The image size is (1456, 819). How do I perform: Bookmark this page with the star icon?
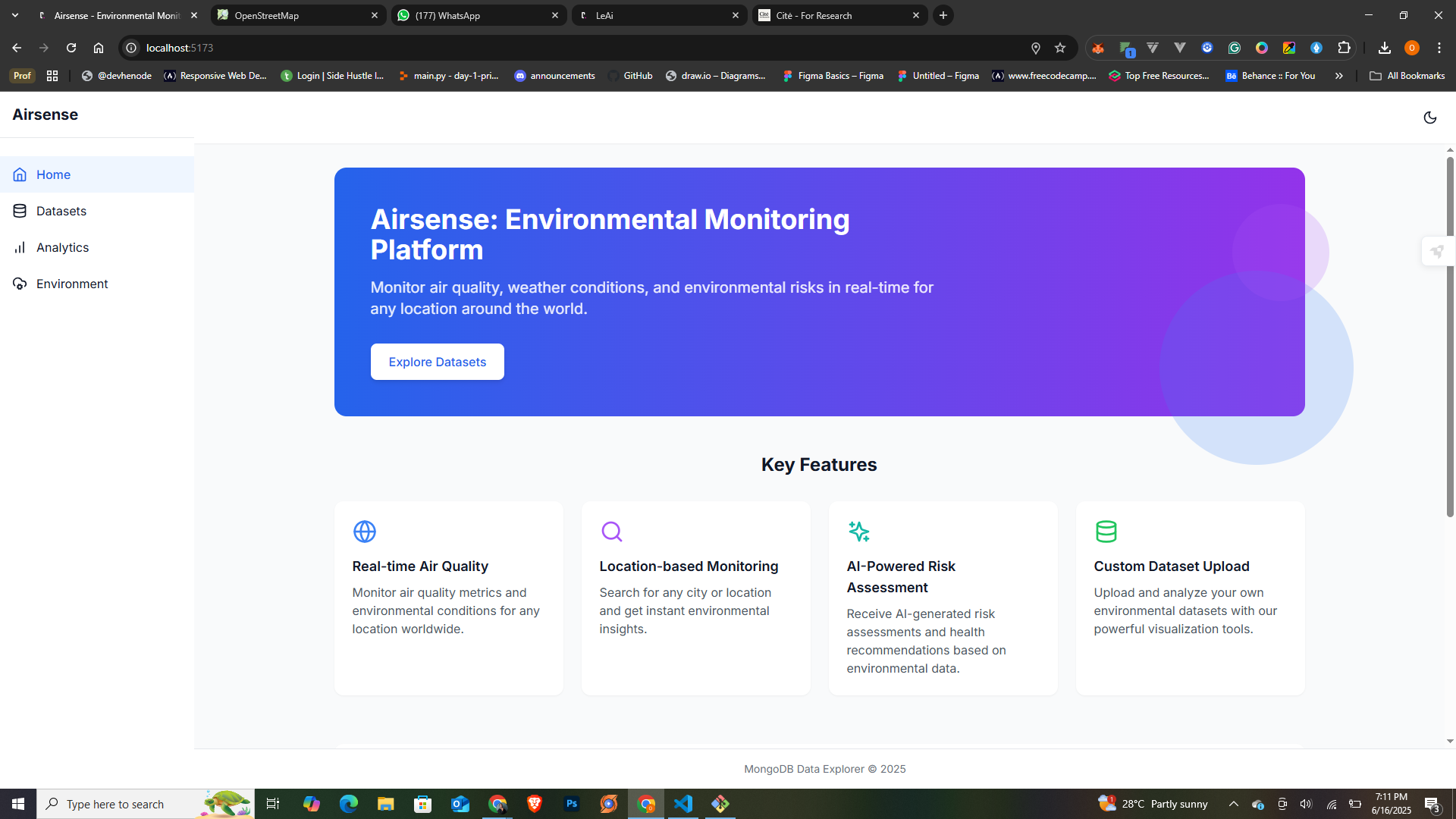pos(1060,48)
